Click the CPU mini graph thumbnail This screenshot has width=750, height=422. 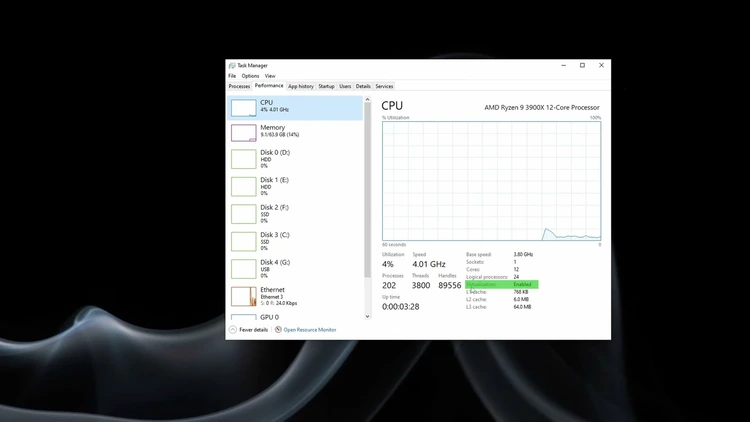[x=243, y=108]
